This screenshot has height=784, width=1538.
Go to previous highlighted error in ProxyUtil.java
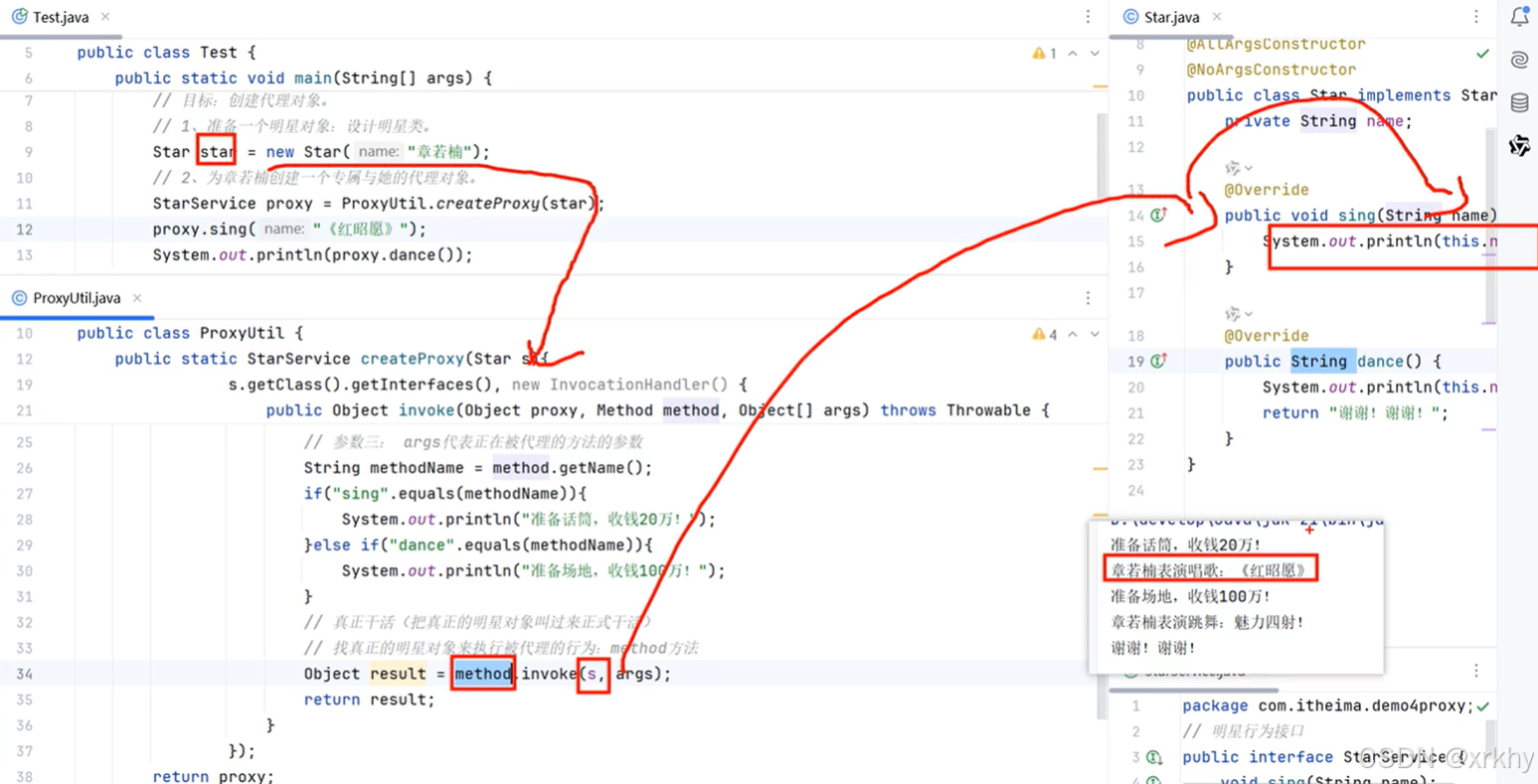[x=1073, y=334]
